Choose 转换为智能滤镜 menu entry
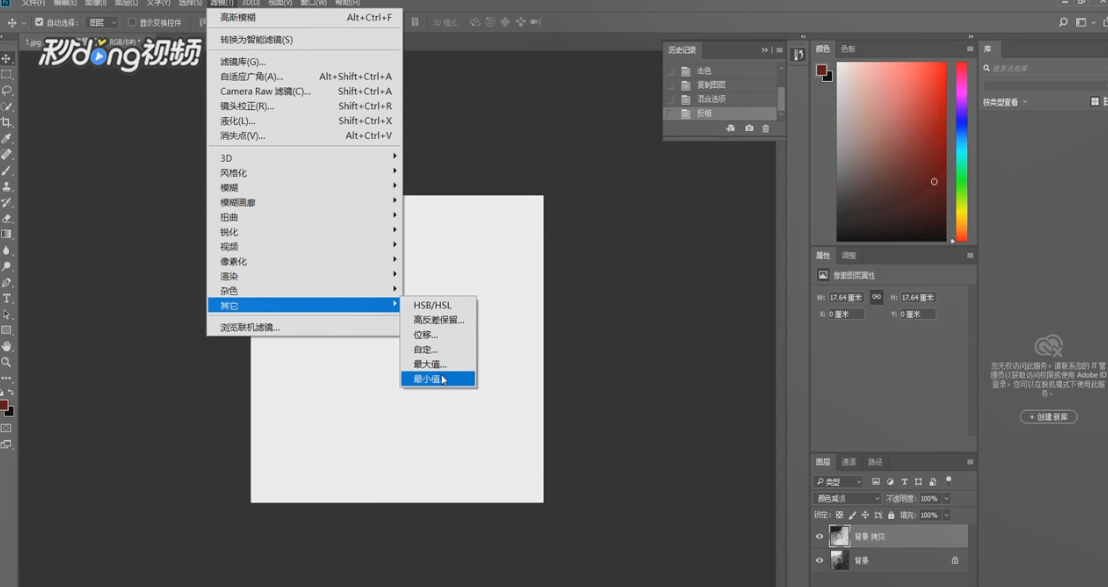This screenshot has height=587, width=1108. click(x=305, y=40)
